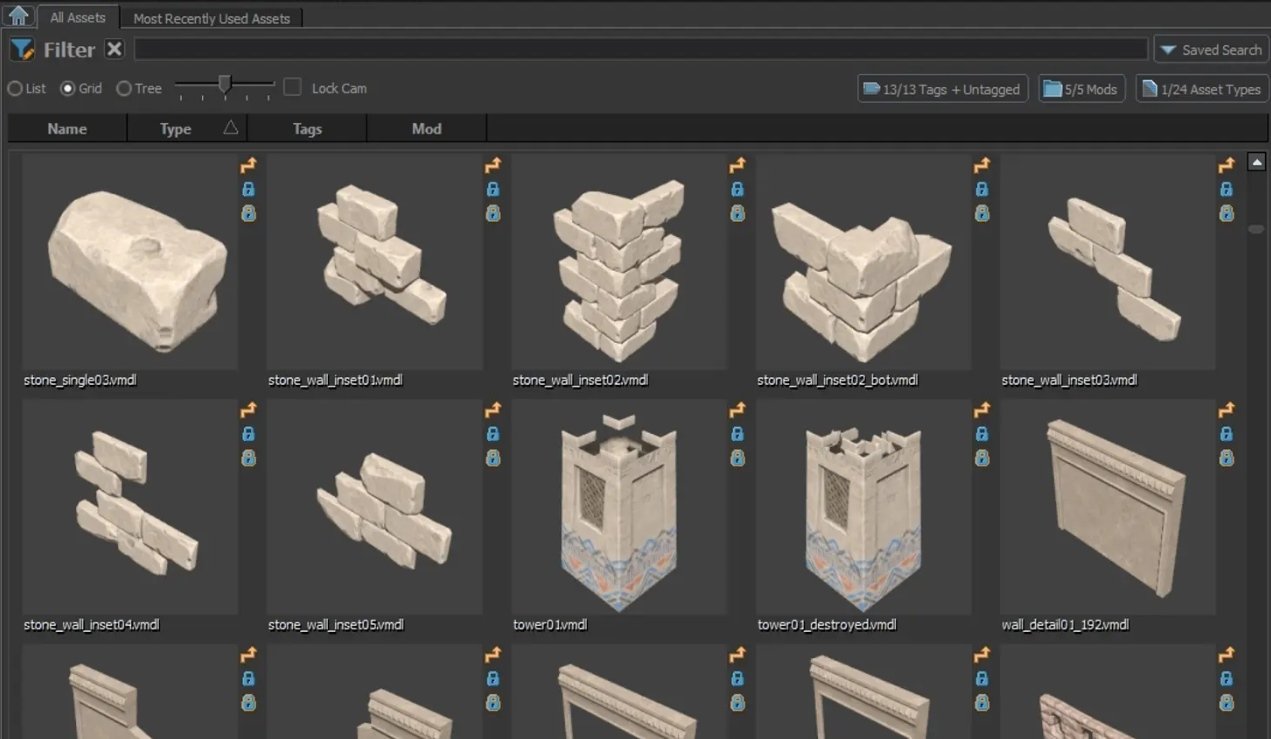1271x739 pixels.
Task: Switch to Most Recently Used Assets tab
Action: (x=211, y=18)
